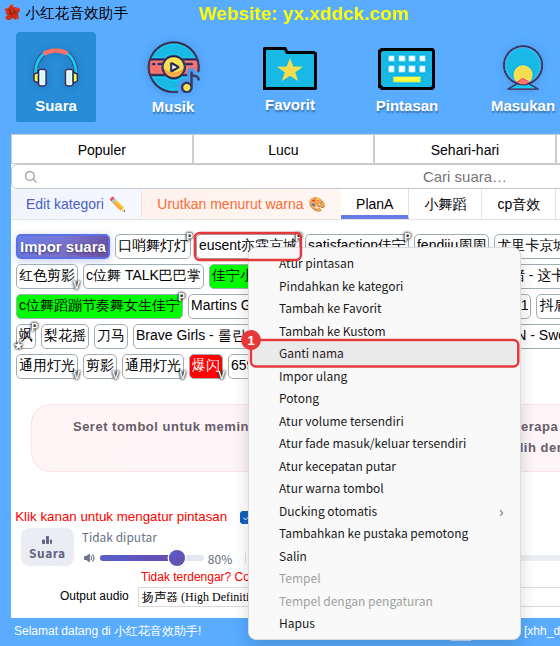Focus the Cari suara search field
560x646 pixels.
(288, 177)
